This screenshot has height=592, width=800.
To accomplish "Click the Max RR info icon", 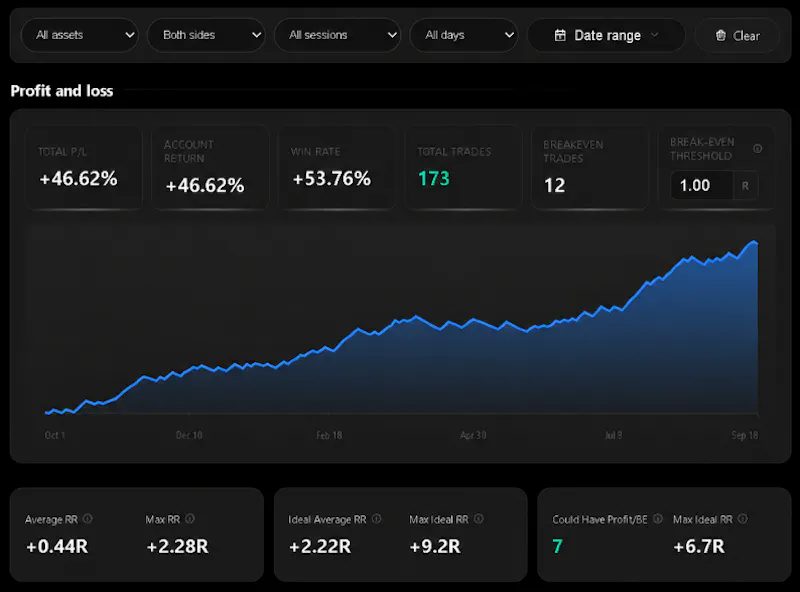I will coord(190,519).
